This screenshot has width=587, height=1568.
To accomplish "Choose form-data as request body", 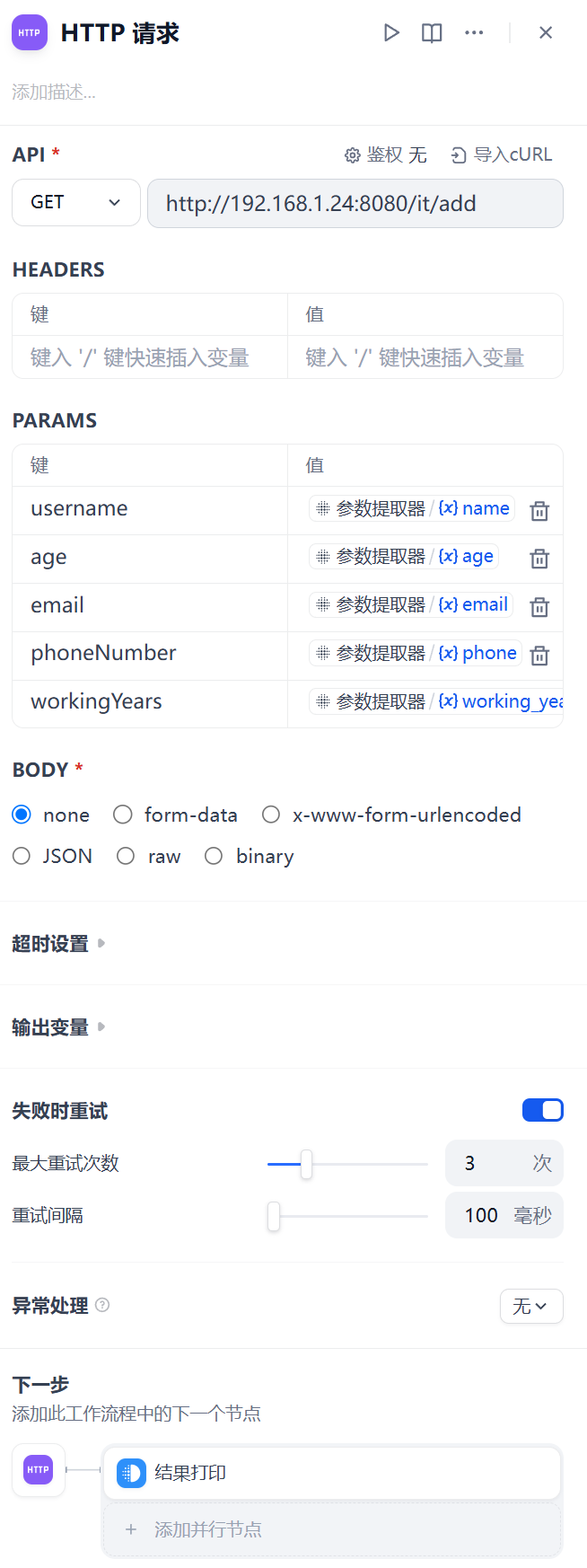I will coord(122,815).
